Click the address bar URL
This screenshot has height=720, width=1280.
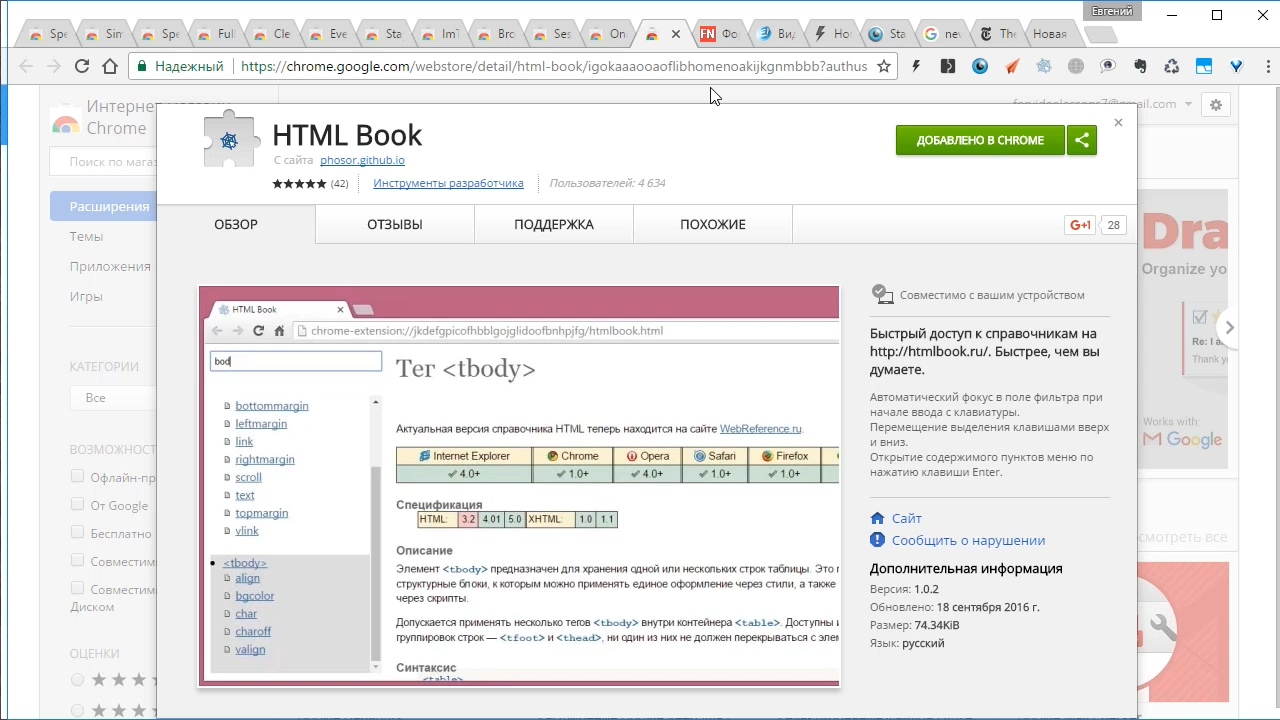point(554,66)
